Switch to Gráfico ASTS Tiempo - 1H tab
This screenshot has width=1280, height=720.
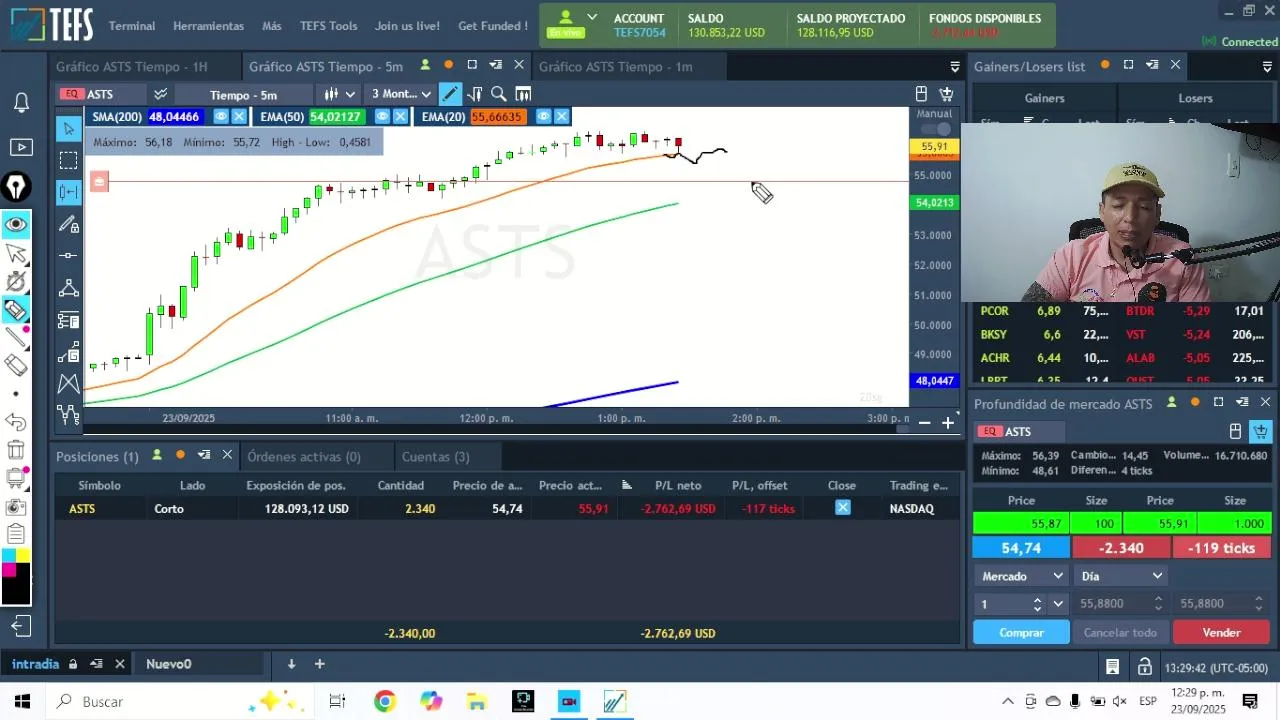pos(132,67)
